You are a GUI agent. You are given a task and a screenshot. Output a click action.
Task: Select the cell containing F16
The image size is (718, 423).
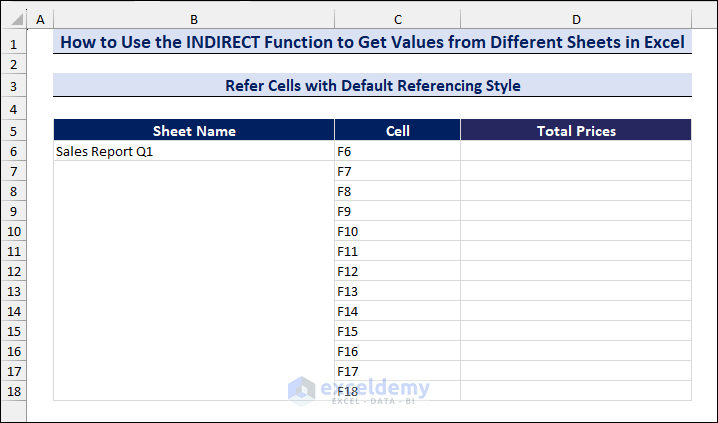pyautogui.click(x=397, y=351)
